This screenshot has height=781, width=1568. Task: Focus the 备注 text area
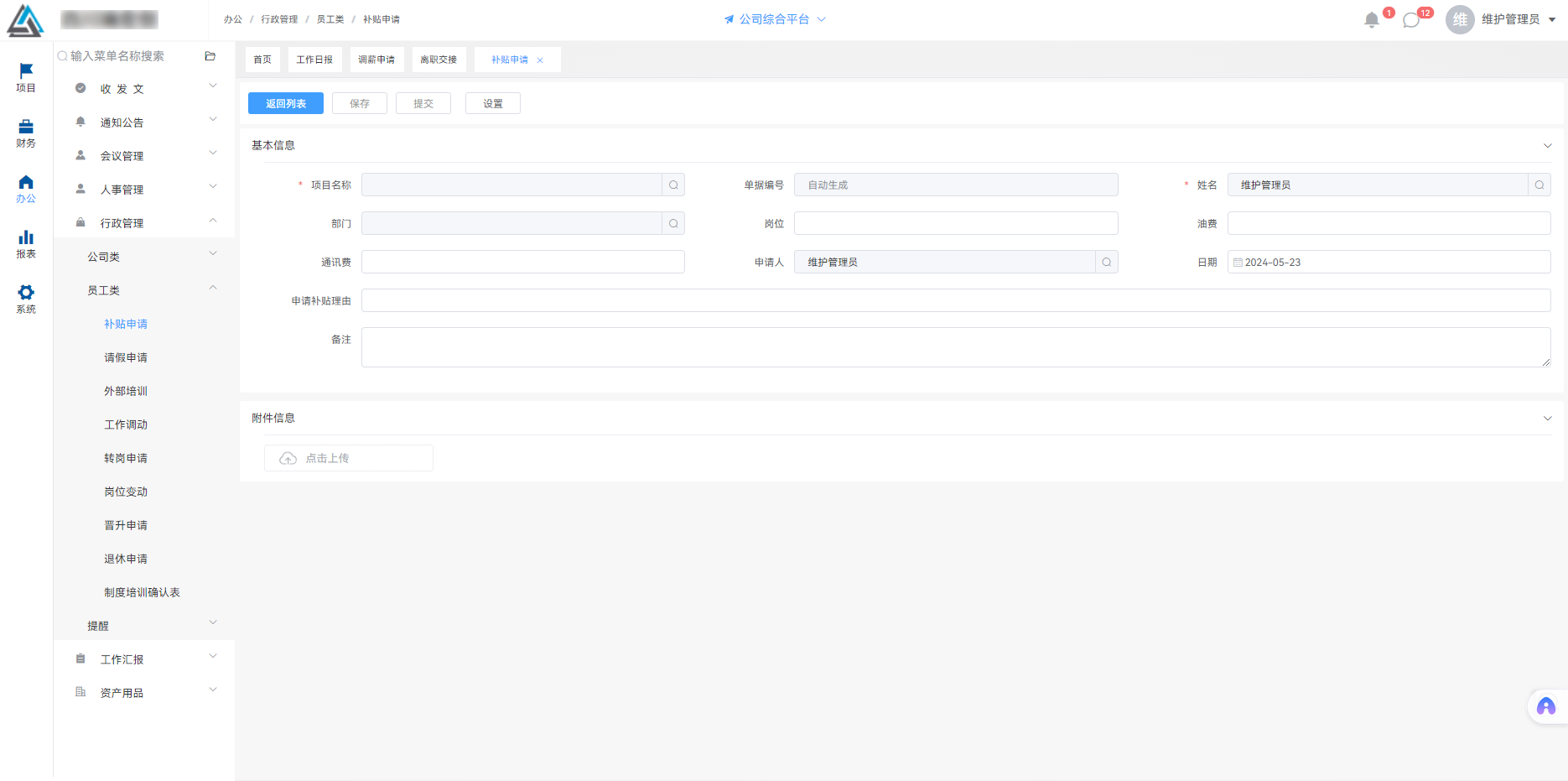[956, 347]
